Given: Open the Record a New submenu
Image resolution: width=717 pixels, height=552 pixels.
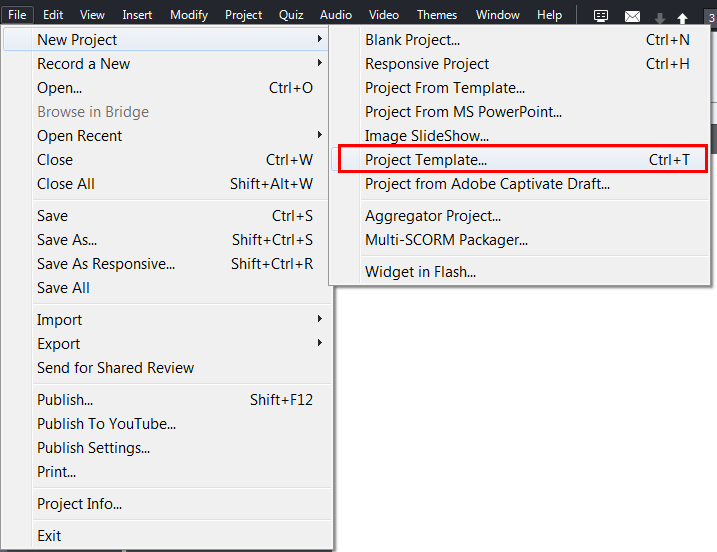Looking at the screenshot, I should coord(84,64).
